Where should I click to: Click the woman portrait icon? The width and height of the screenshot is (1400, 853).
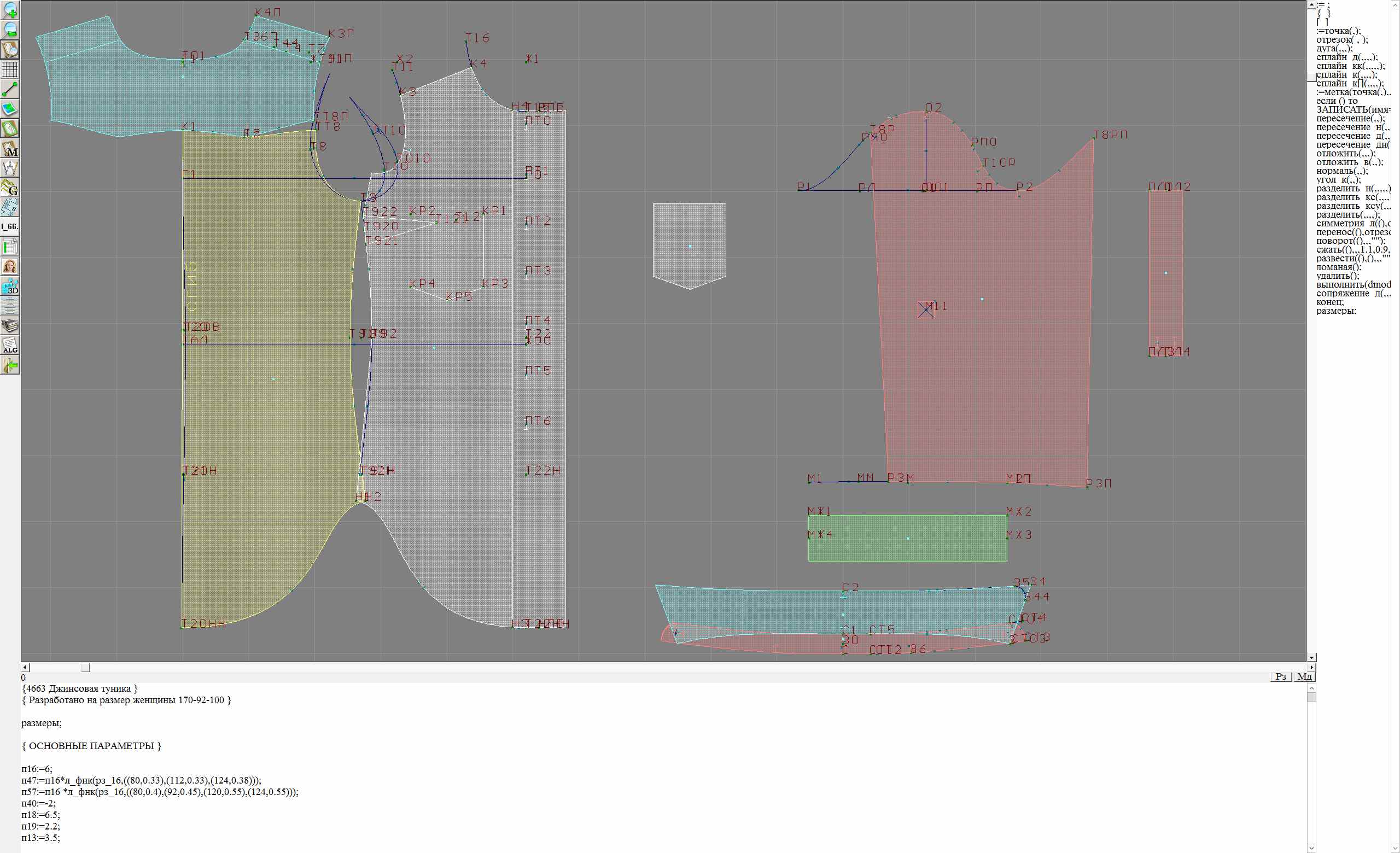point(10,266)
